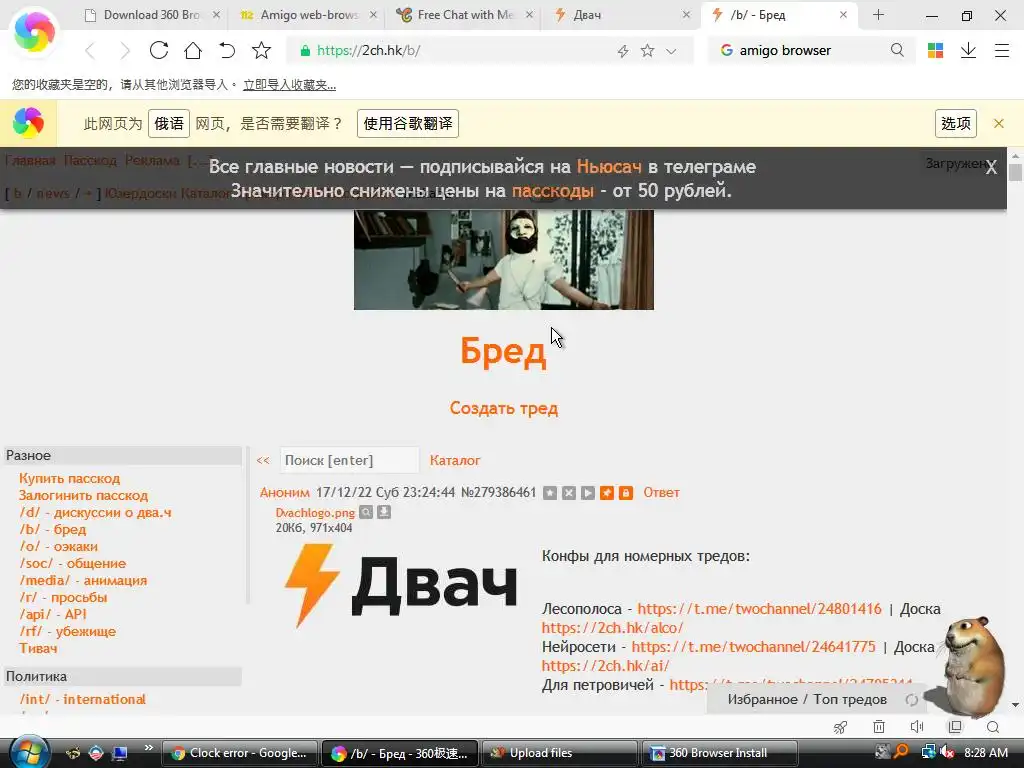Click the search magnifier in search box
Viewport: 1024px width, 768px height.
(897, 50)
